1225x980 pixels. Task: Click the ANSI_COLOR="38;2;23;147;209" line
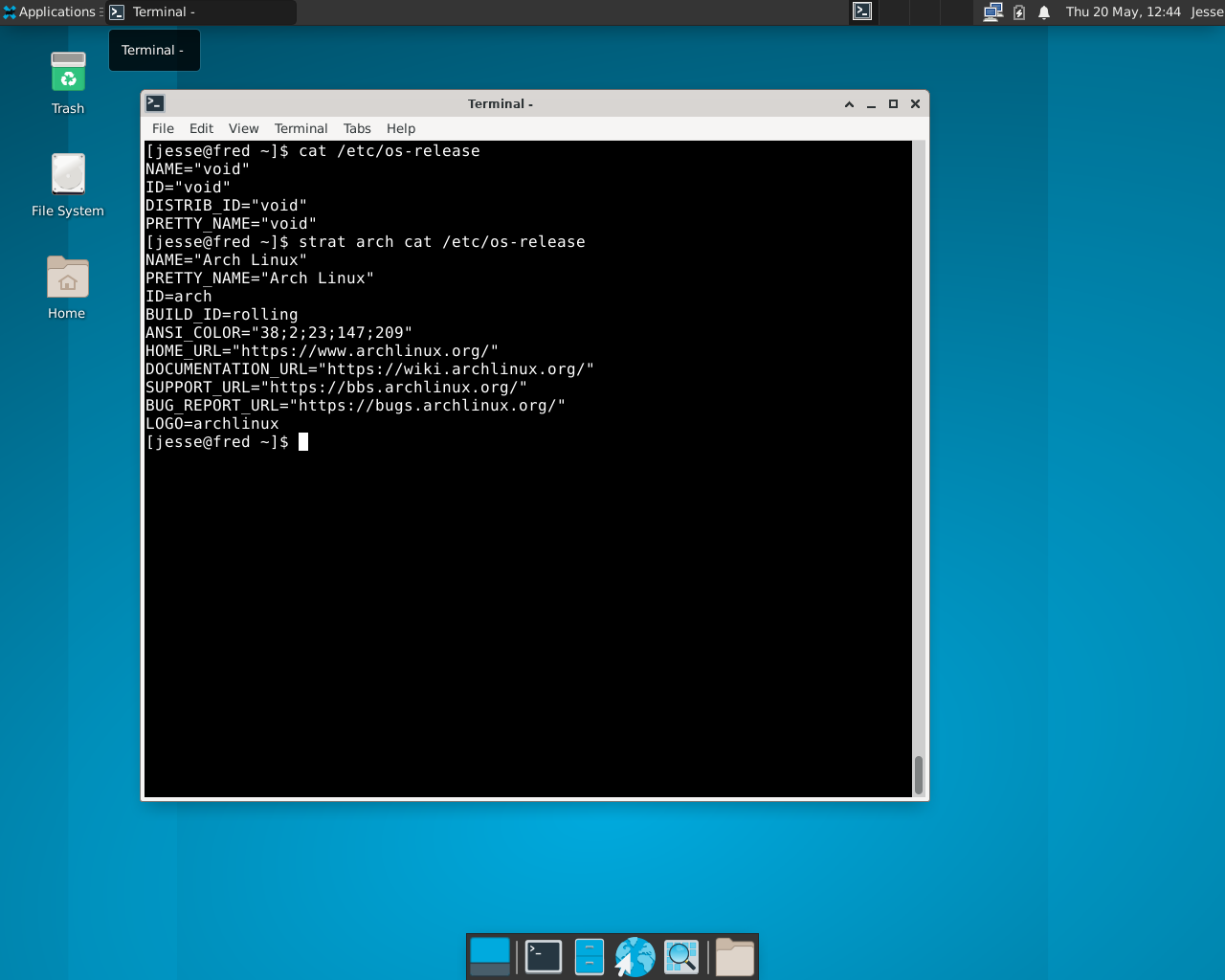278,333
